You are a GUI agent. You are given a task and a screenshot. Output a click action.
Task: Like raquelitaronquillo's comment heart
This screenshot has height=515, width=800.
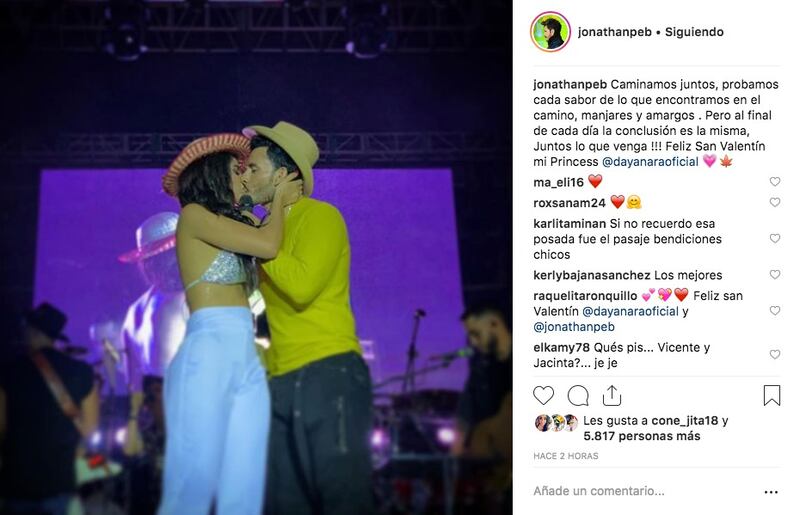click(775, 311)
